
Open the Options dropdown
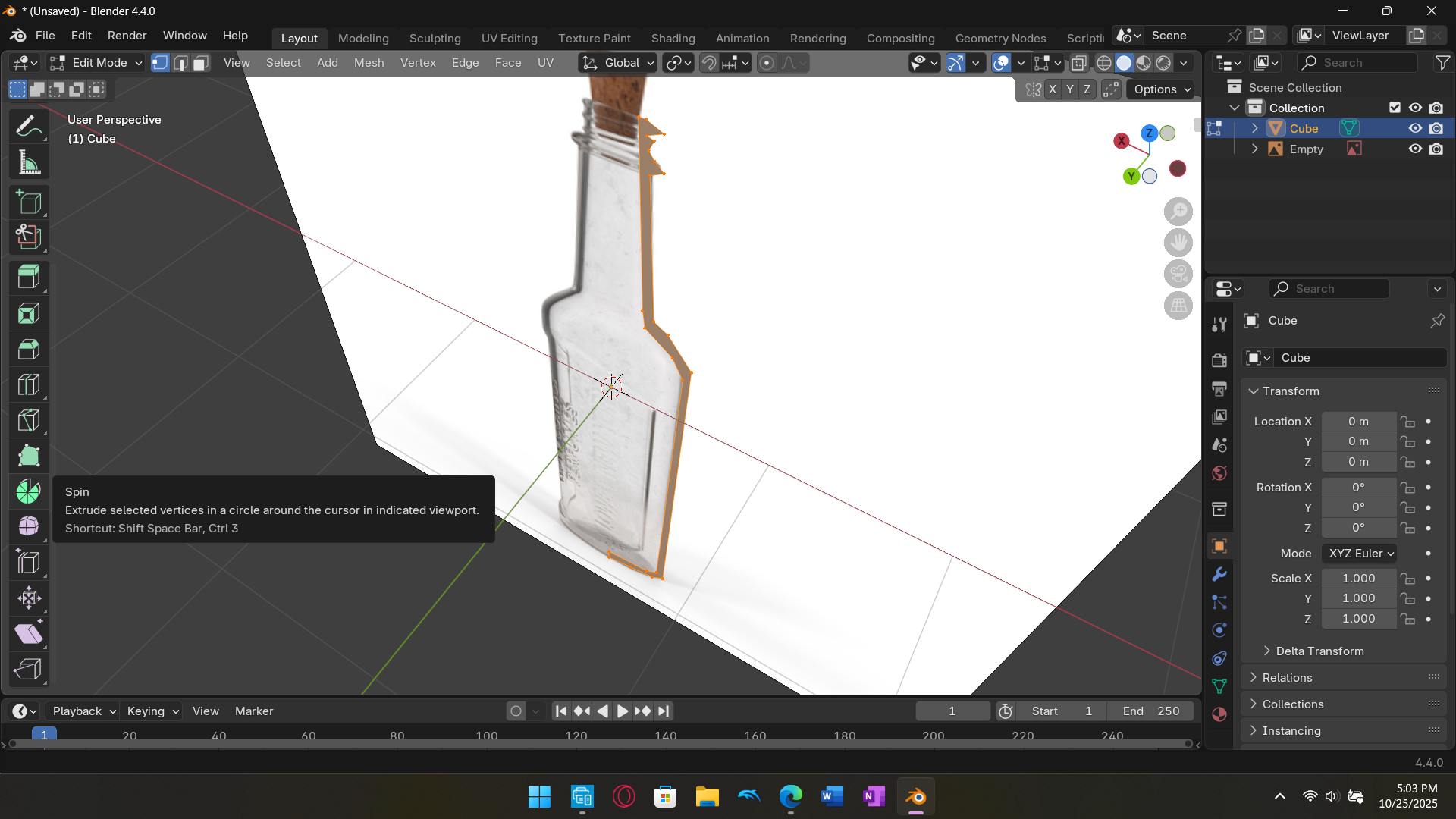tap(1162, 89)
